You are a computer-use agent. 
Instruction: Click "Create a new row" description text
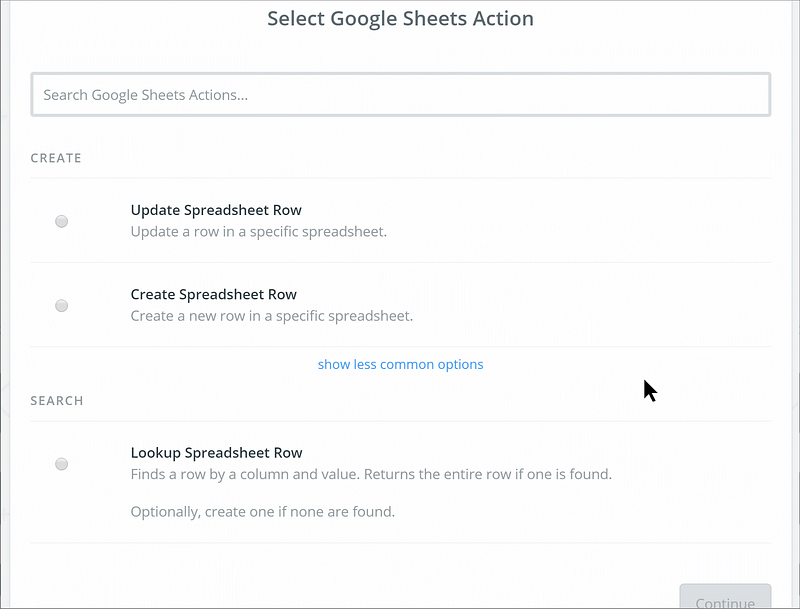(271, 316)
